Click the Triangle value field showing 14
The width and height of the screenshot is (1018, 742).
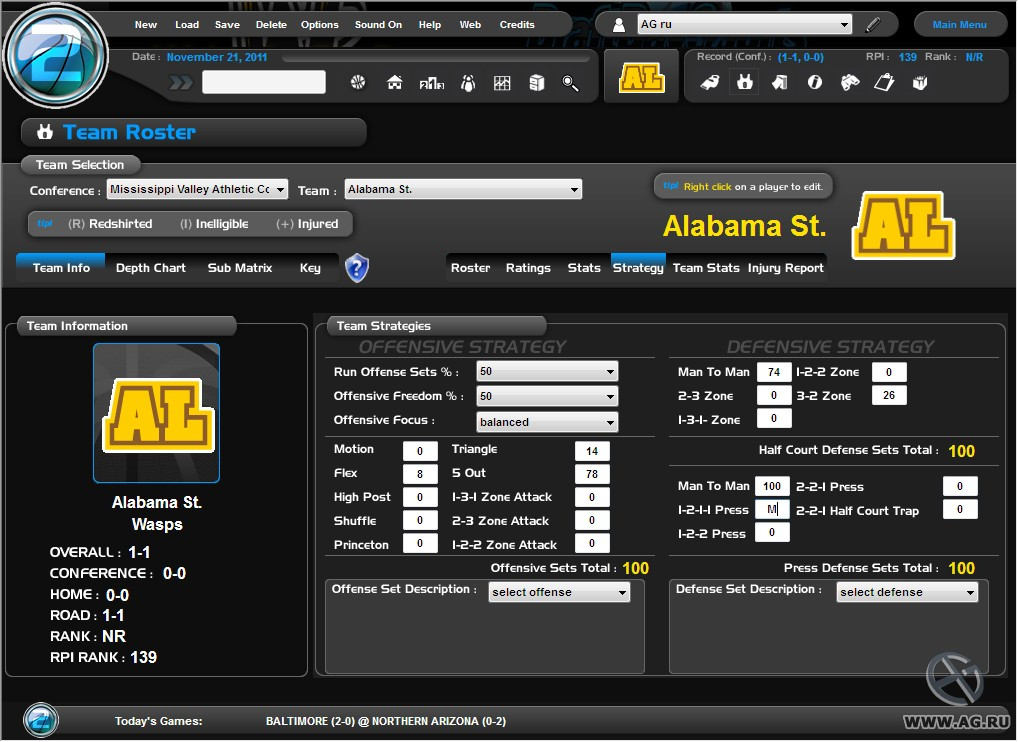(x=592, y=451)
